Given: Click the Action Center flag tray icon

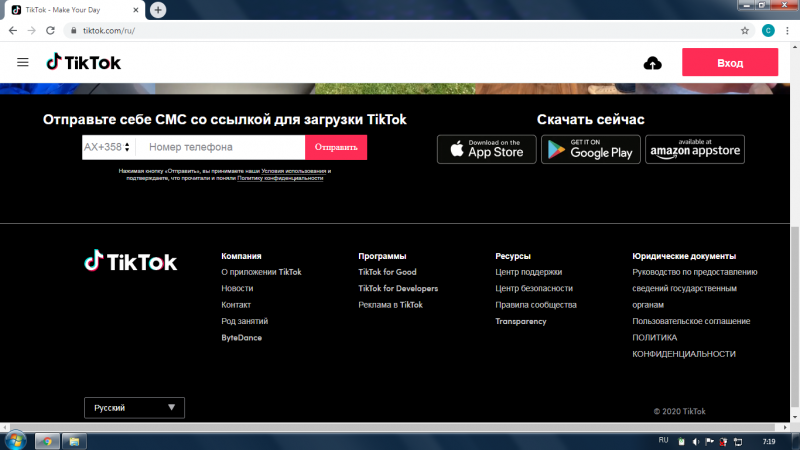Looking at the screenshot, I should (709, 441).
